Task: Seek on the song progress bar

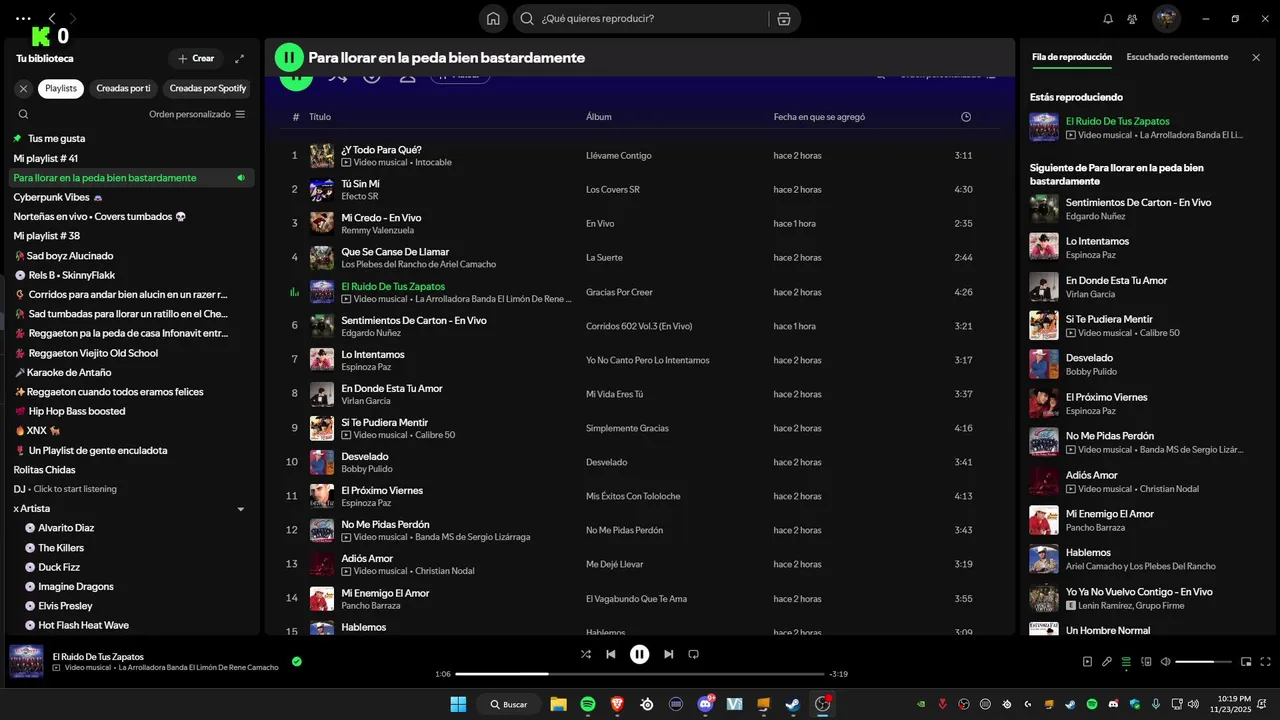Action: click(640, 674)
